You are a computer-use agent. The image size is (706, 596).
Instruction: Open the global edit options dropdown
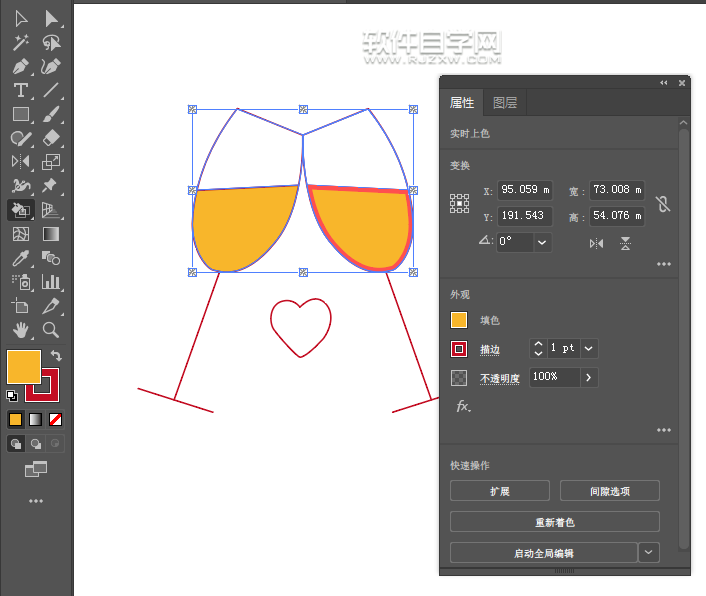pyautogui.click(x=648, y=552)
